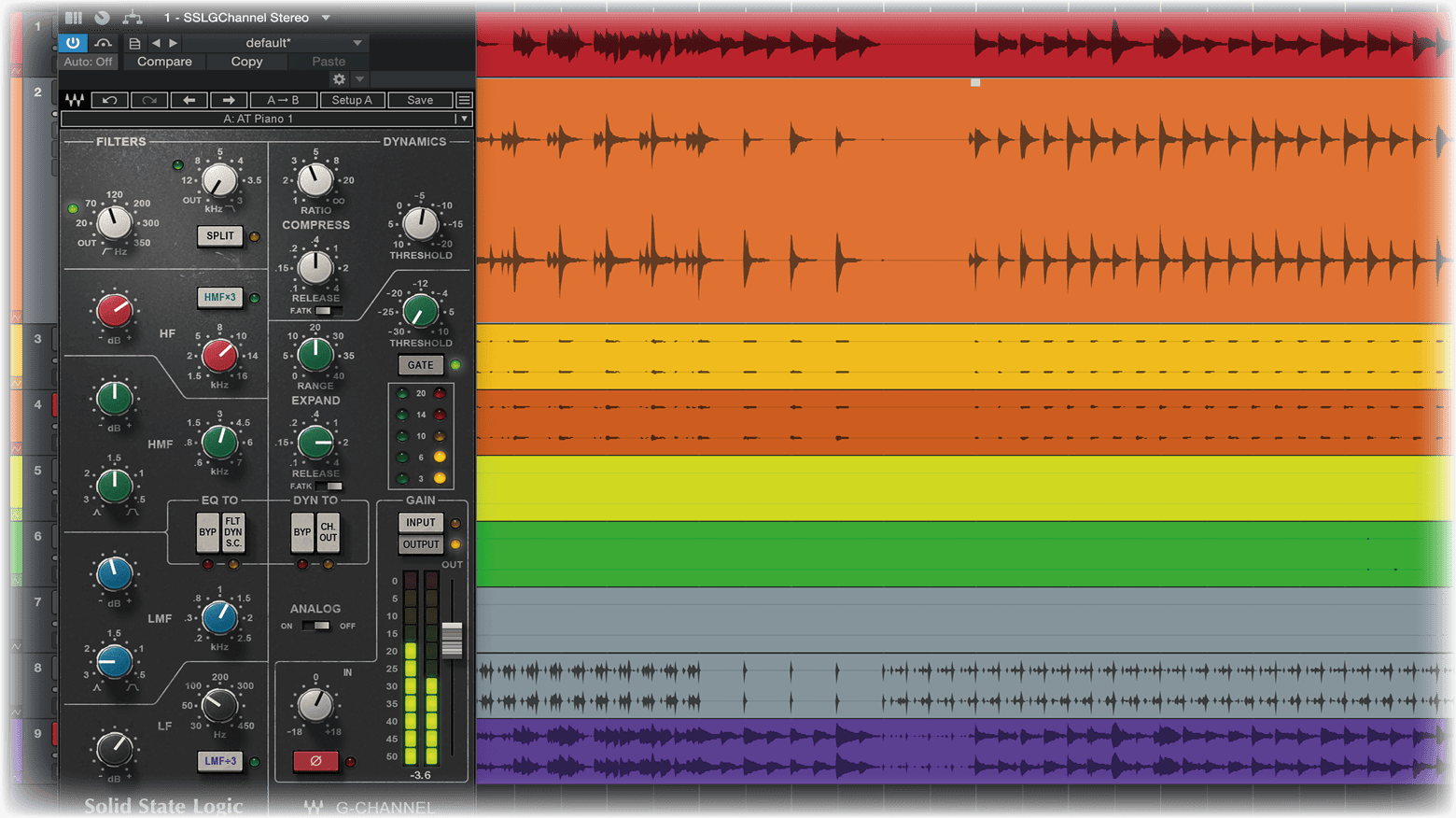
Task: Open Waves toolbar hamburger menu
Action: click(x=464, y=100)
